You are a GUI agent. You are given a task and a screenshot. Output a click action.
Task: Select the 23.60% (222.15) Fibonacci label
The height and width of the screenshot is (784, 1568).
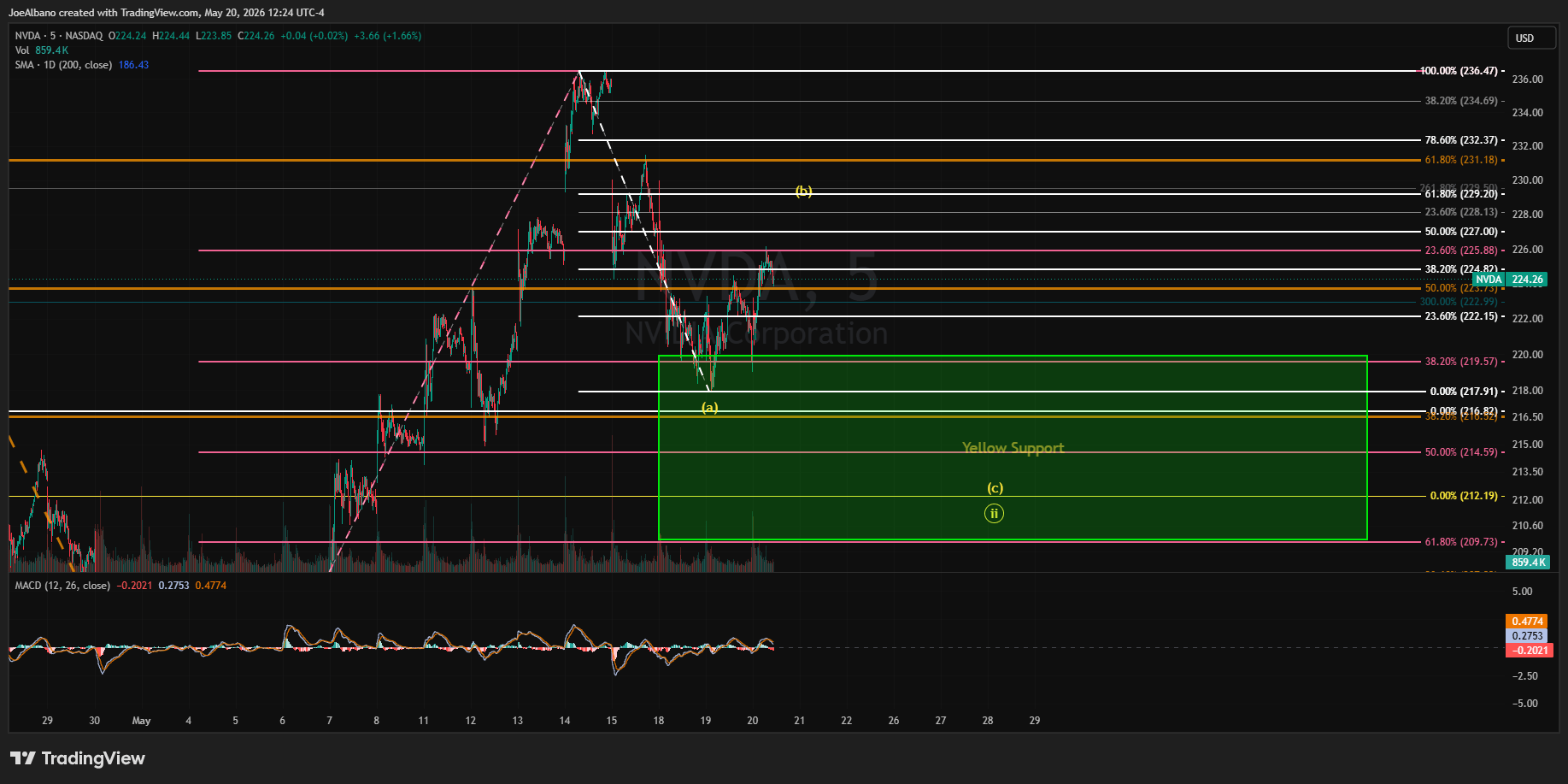pos(1461,316)
